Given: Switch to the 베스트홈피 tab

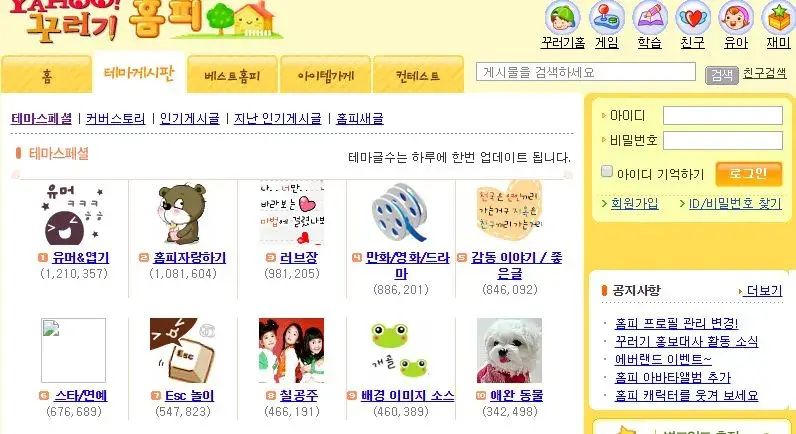Looking at the screenshot, I should (233, 75).
